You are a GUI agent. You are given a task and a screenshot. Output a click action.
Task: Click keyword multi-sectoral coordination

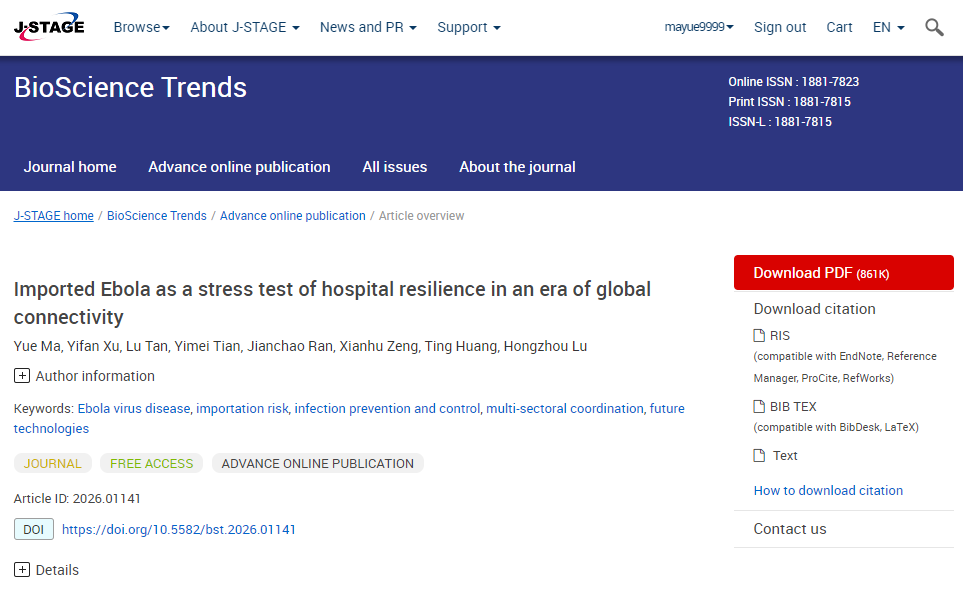[x=565, y=408]
